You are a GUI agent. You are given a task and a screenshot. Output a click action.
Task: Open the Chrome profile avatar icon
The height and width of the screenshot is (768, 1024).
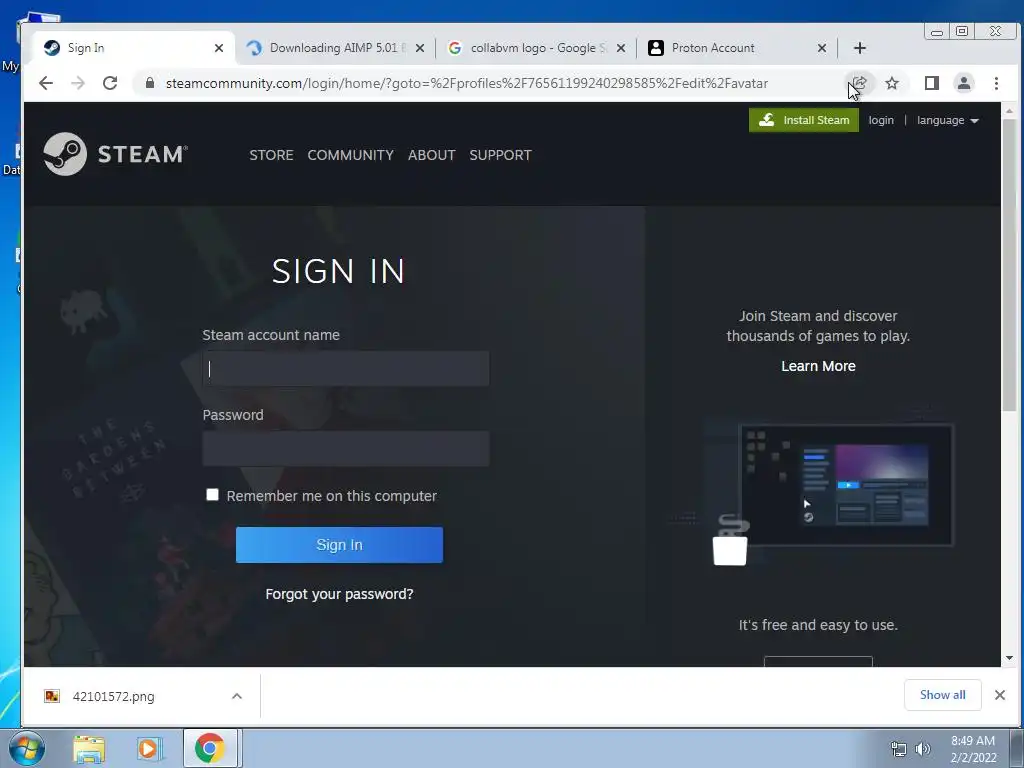point(963,83)
